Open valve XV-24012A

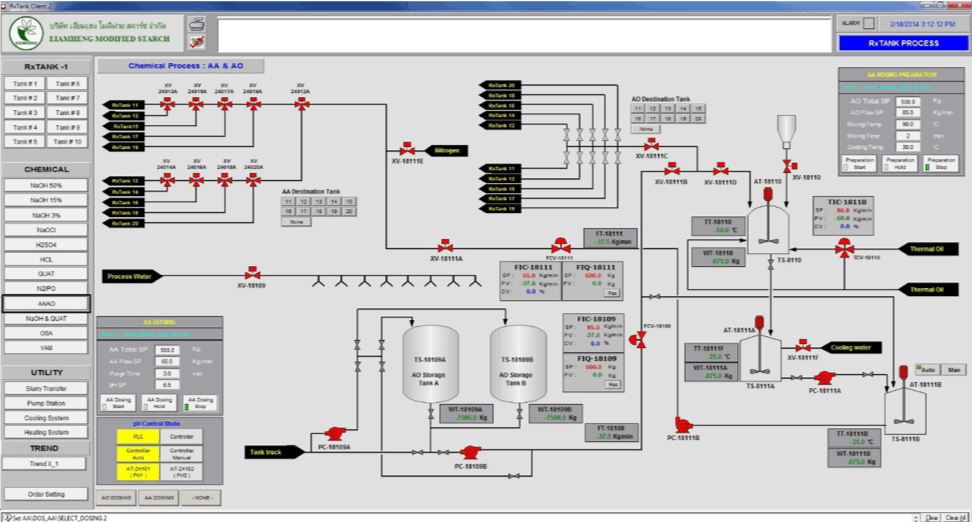coord(301,104)
